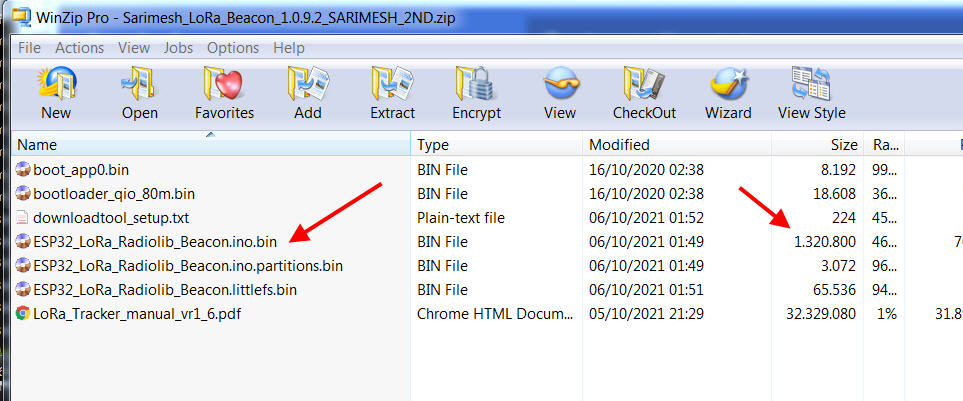The image size is (963, 401).
Task: Click the 18.608 size value
Action: [x=834, y=194]
